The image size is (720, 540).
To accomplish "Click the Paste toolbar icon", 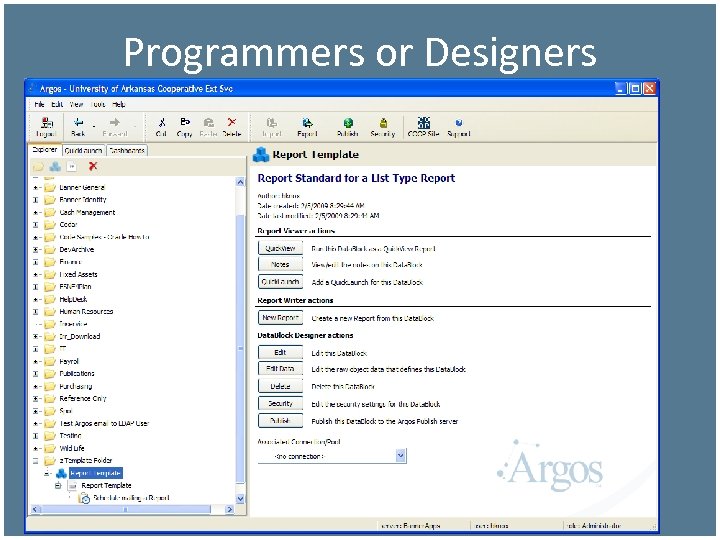I will pyautogui.click(x=208, y=122).
